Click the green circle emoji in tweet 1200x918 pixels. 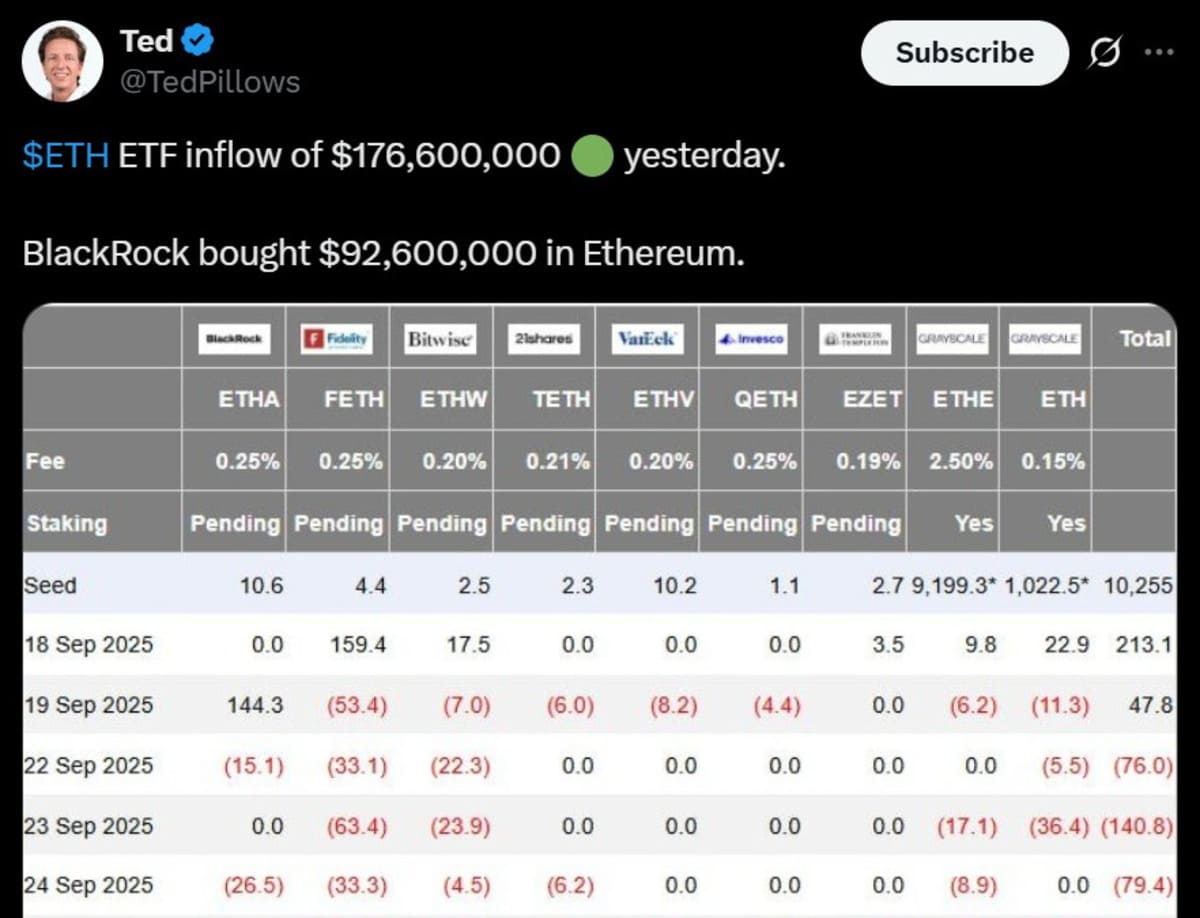591,157
